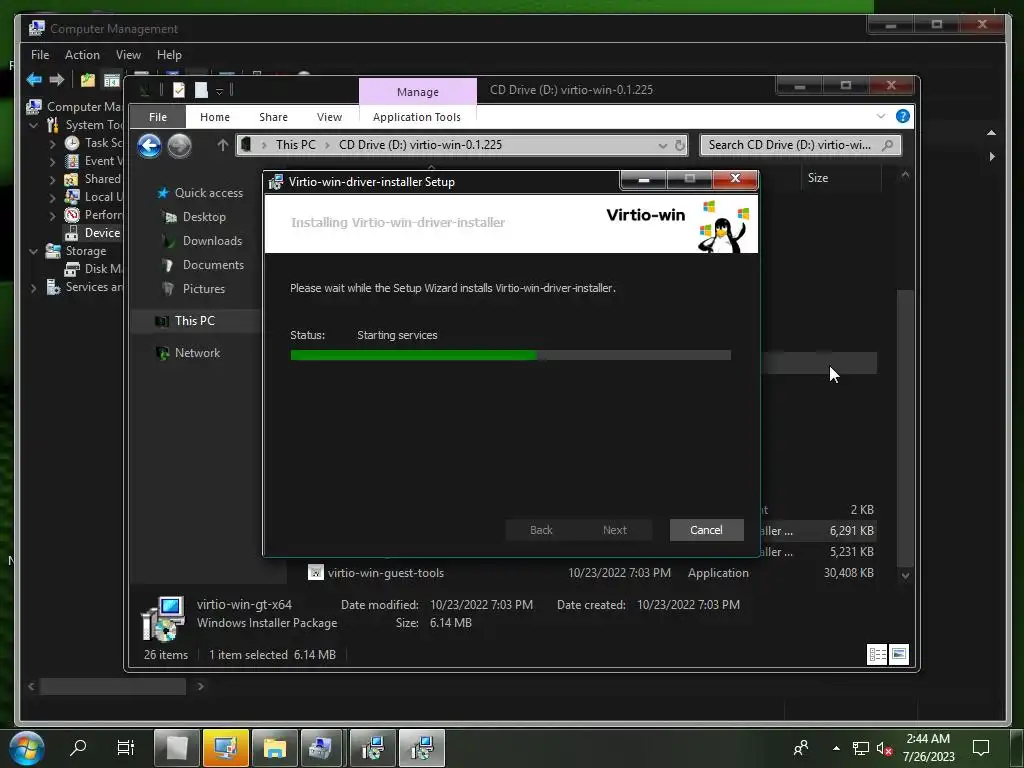This screenshot has width=1024, height=768.
Task: Expand Event Viewer tree node
Action: (52, 161)
